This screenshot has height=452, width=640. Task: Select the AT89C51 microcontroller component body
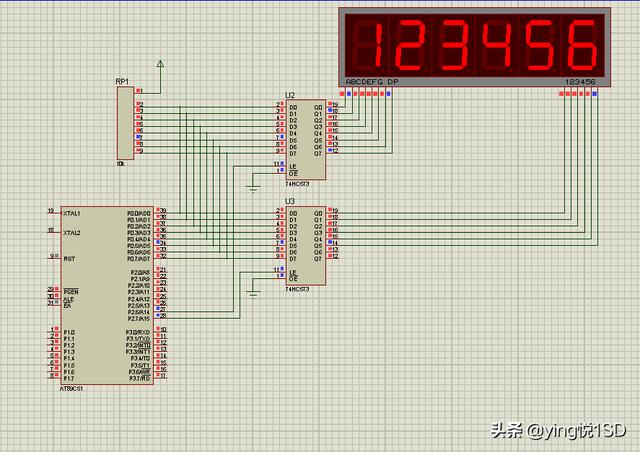[x=107, y=295]
